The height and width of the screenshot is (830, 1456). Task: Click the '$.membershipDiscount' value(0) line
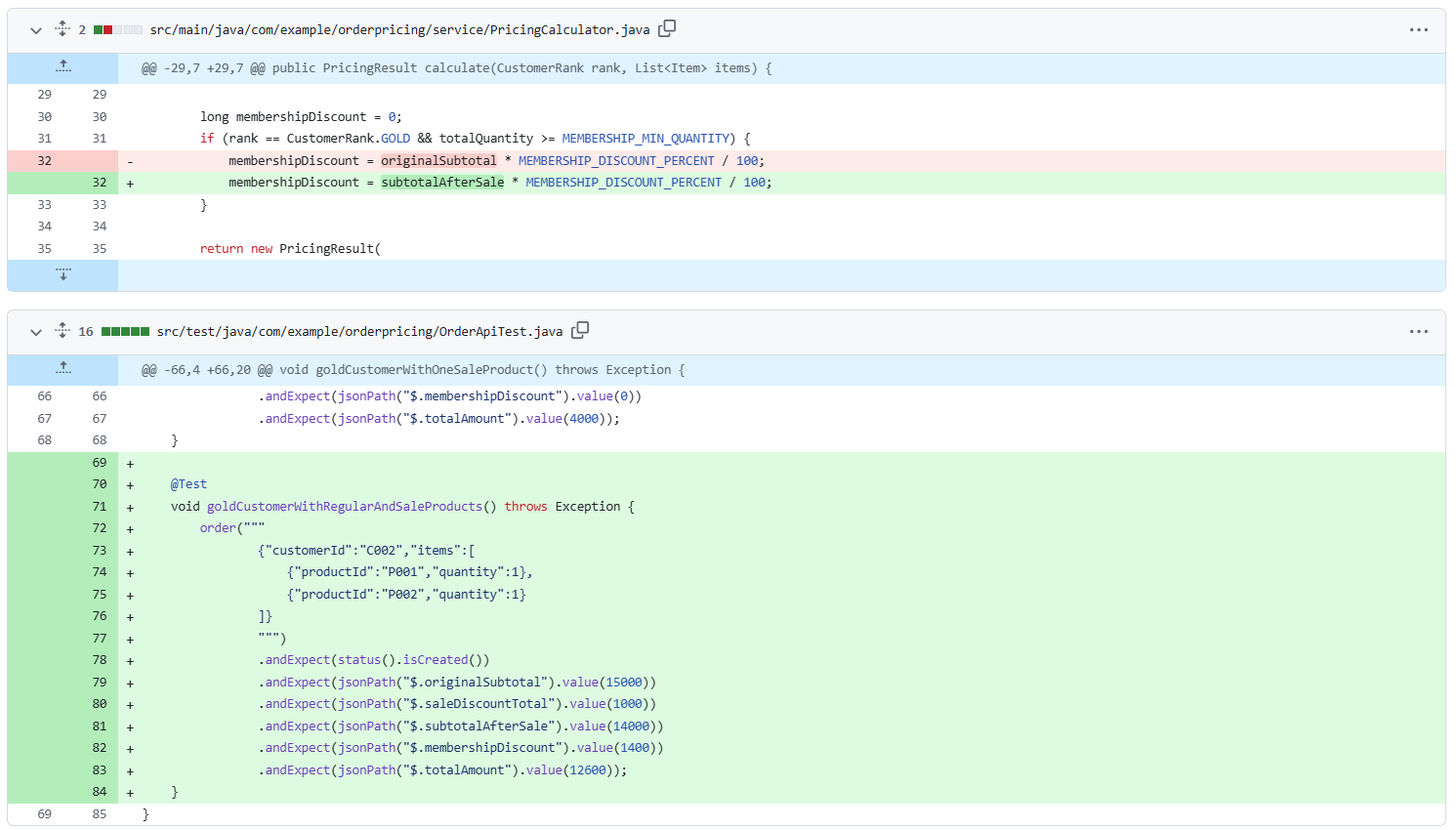(x=450, y=396)
